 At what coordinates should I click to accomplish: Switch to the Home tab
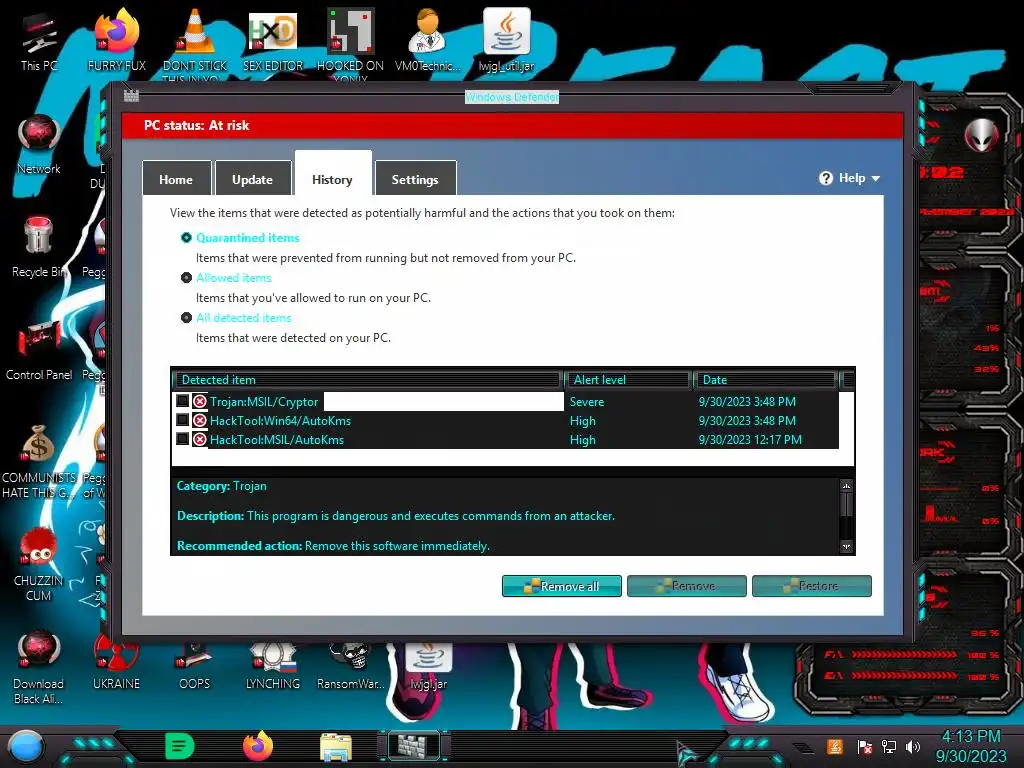pos(176,178)
